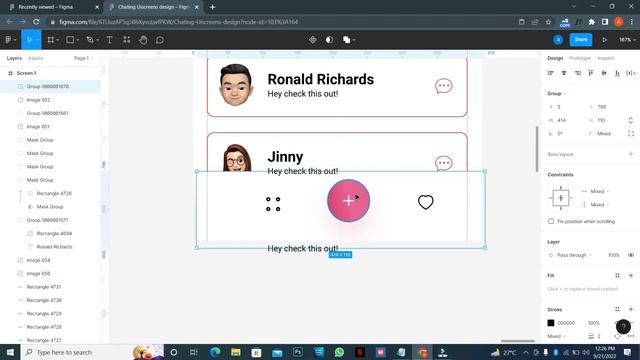Select the Frame tool
This screenshot has width=640, height=360.
[51, 40]
